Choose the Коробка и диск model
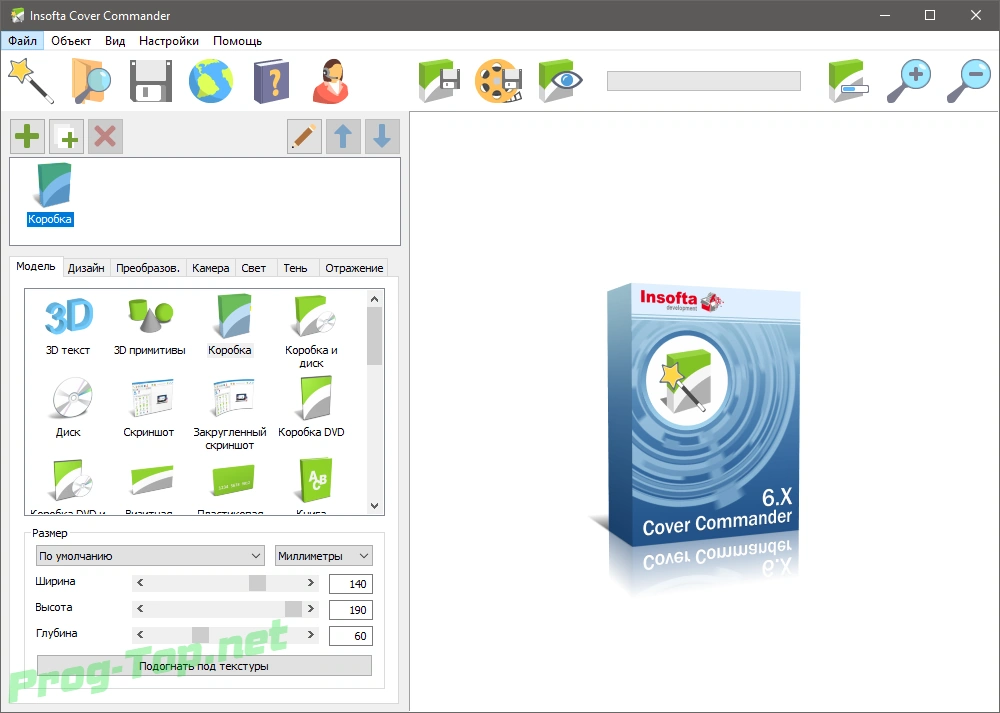The width and height of the screenshot is (1000, 713). pyautogui.click(x=311, y=331)
